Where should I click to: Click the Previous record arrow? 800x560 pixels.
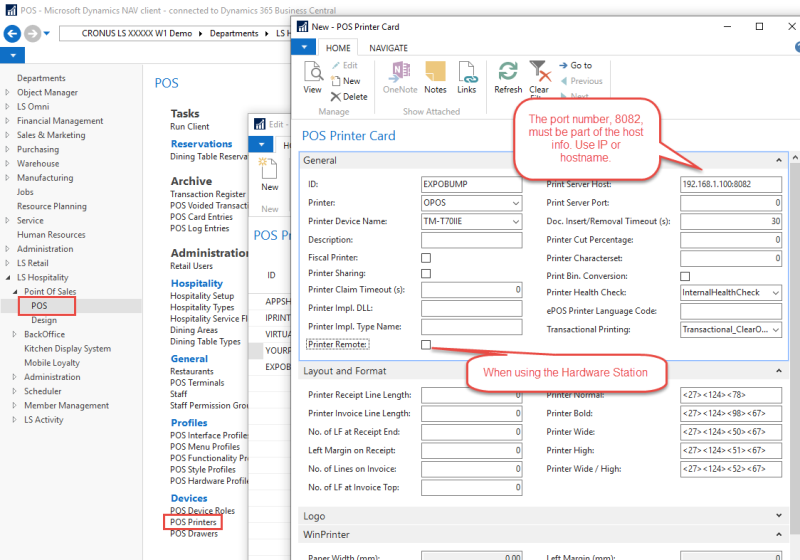coord(581,81)
